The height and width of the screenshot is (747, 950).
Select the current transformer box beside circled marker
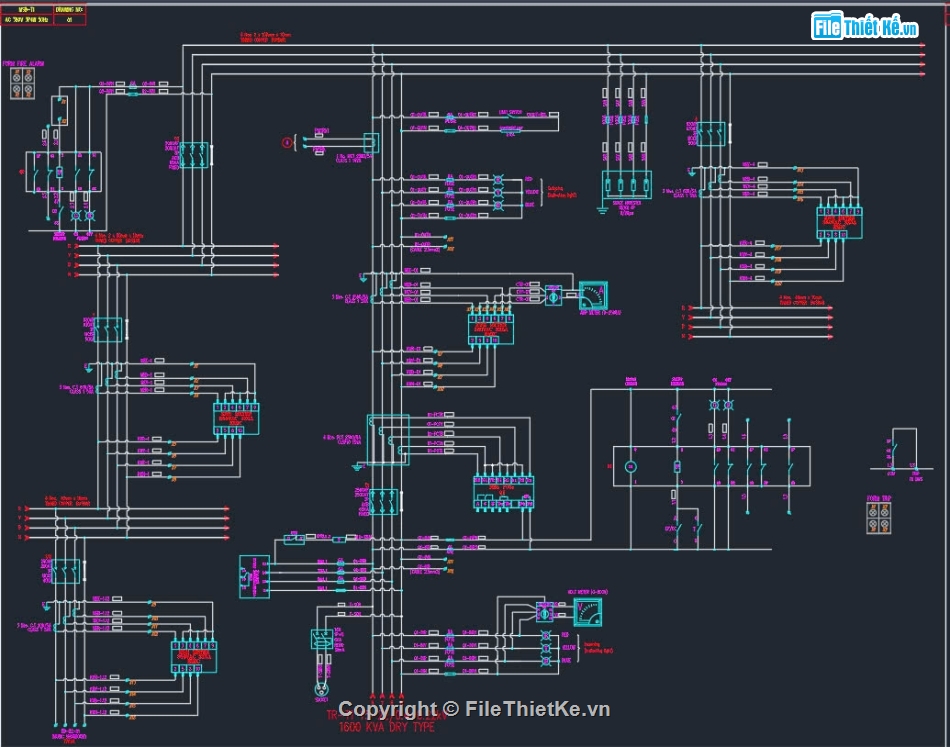[x=371, y=143]
